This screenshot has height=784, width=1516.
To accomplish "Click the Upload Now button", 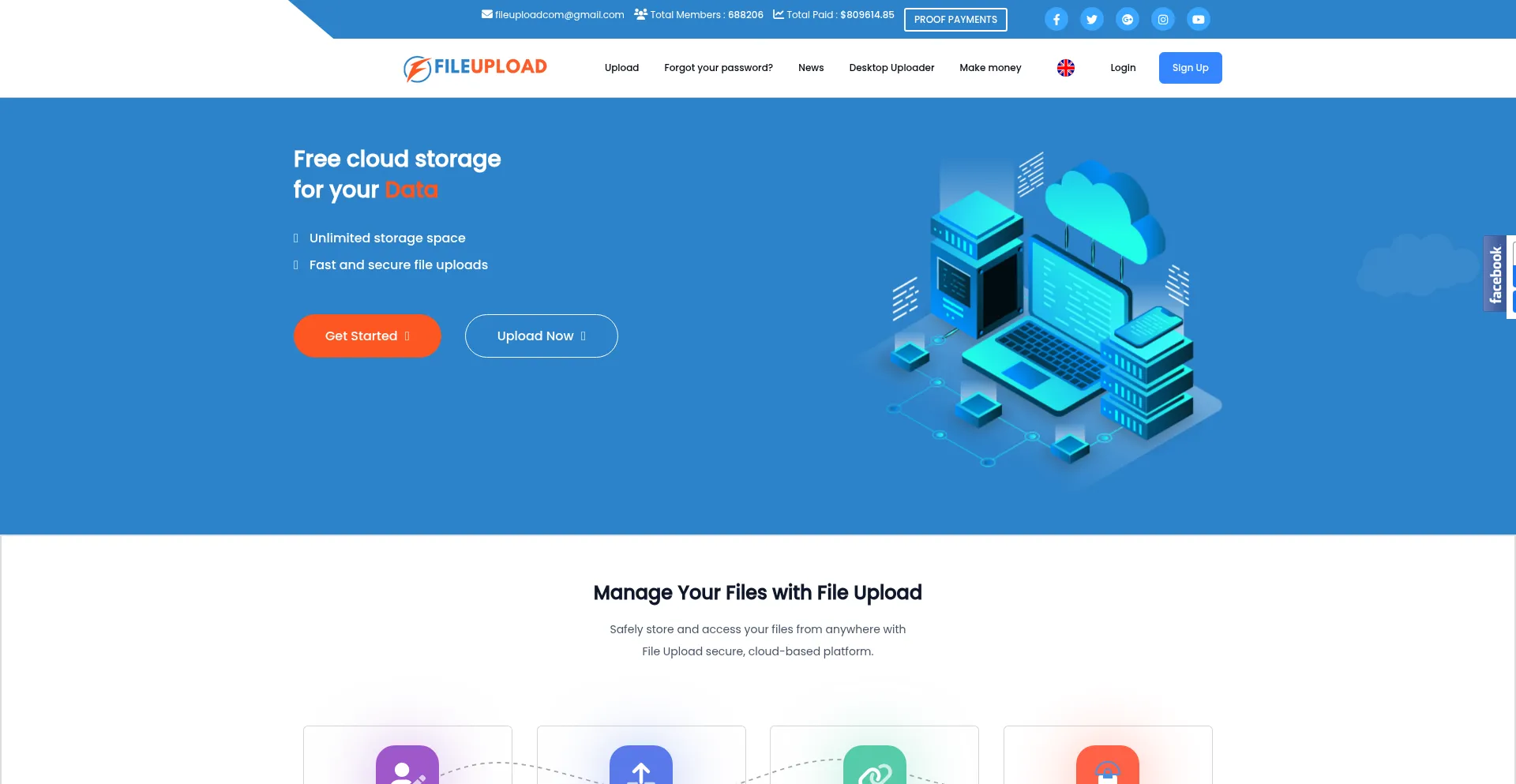I will [541, 336].
